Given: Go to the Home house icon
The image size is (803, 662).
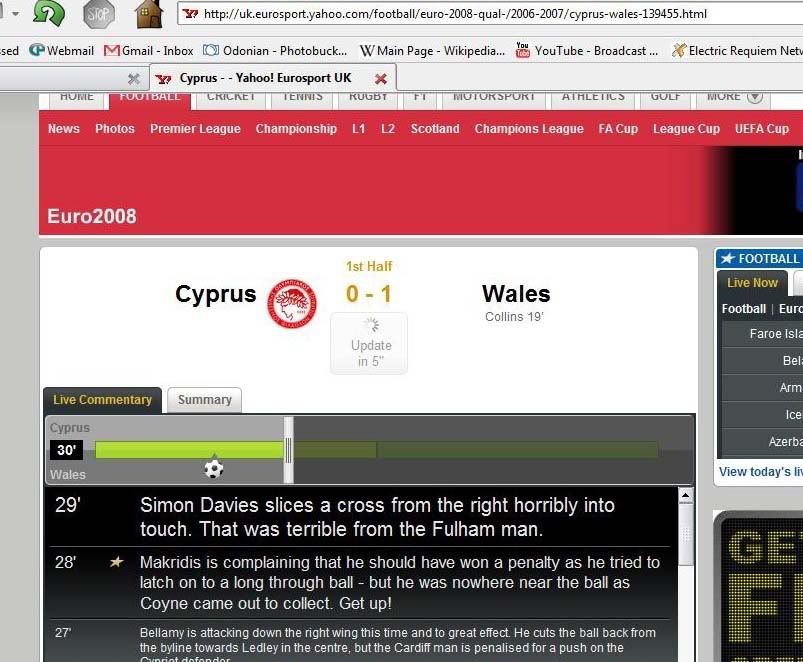Looking at the screenshot, I should 150,13.
